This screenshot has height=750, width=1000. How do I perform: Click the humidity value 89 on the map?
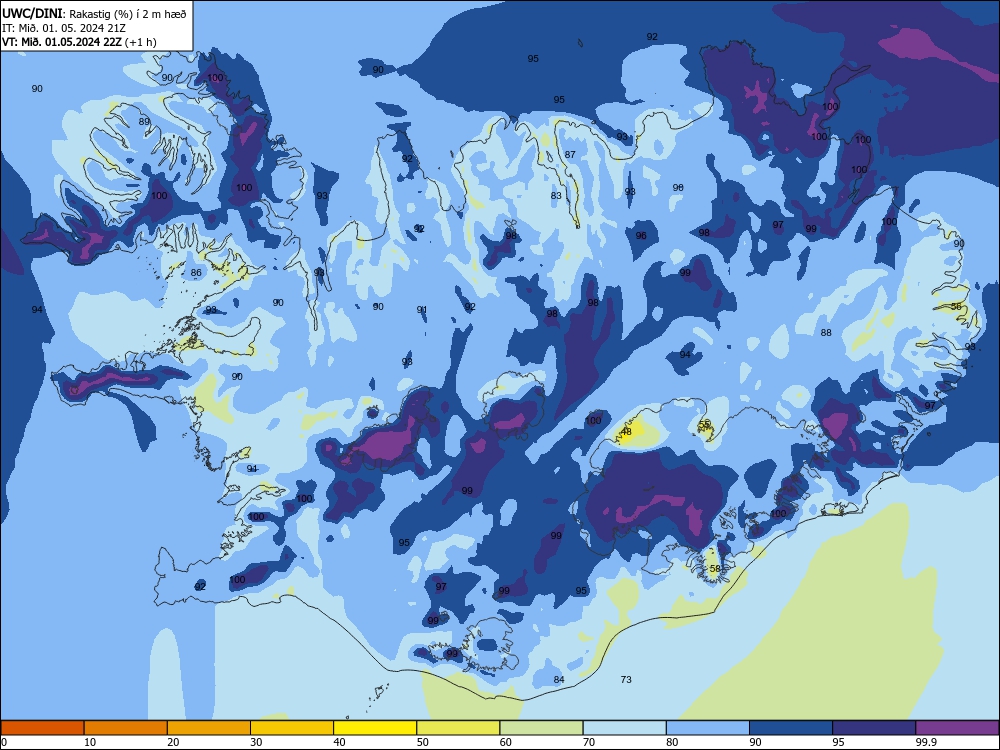point(144,122)
